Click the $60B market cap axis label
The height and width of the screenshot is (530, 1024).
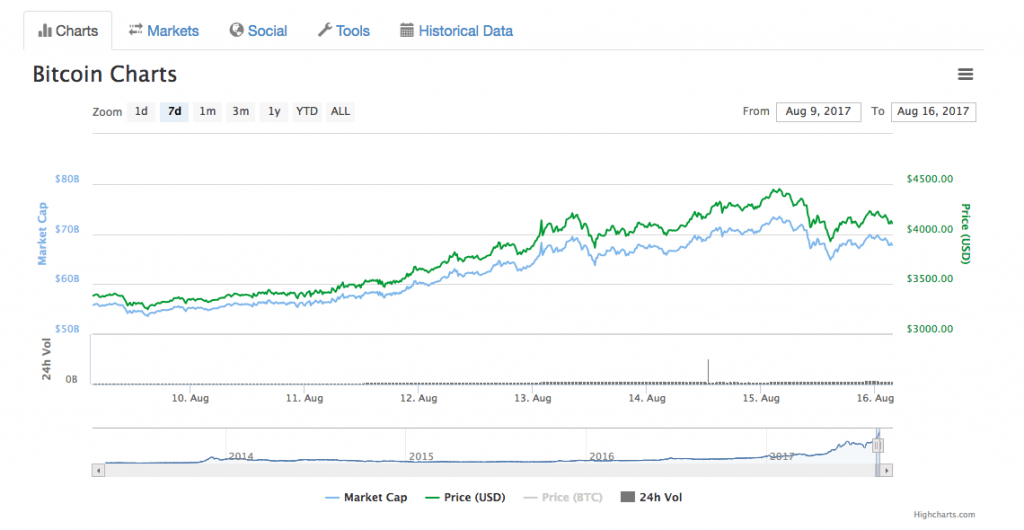pos(67,279)
